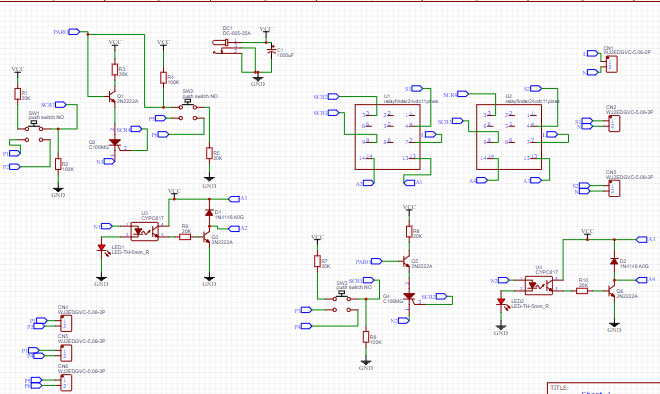Select resistor R10 beside optocoupler U4
This screenshot has width=660, height=394.
click(582, 290)
